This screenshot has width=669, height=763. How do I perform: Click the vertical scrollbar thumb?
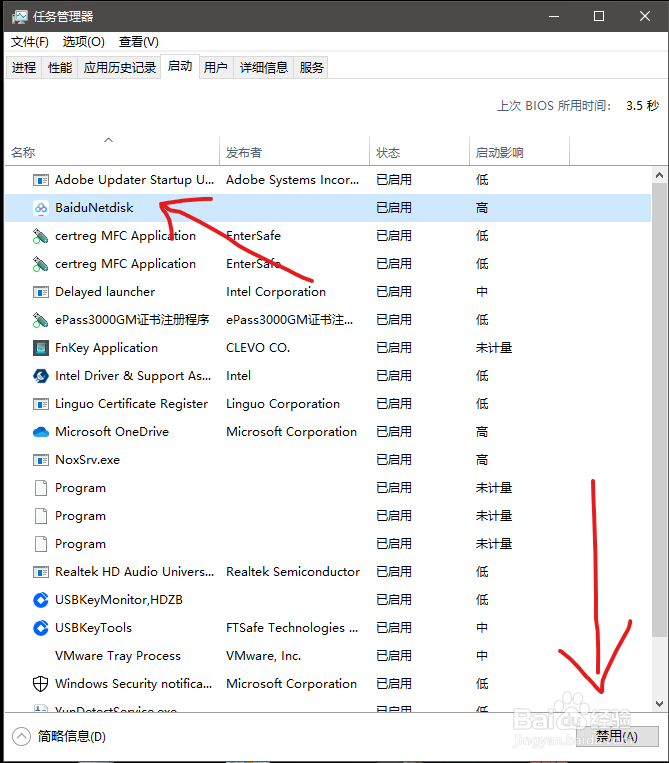659,410
